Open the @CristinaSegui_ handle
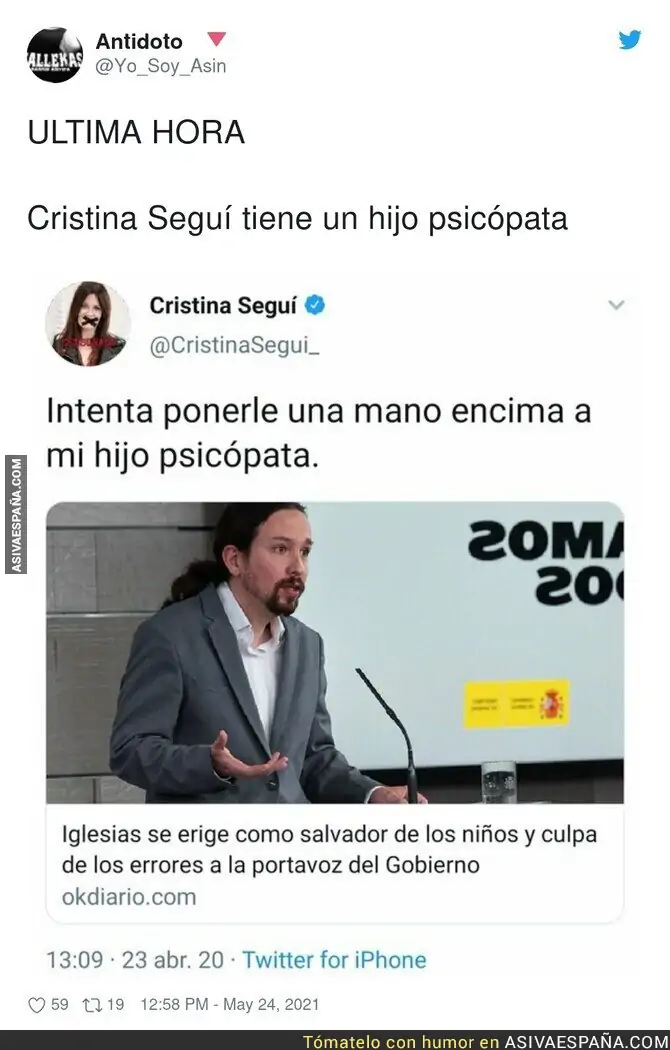The width and height of the screenshot is (670, 1050). point(234,346)
